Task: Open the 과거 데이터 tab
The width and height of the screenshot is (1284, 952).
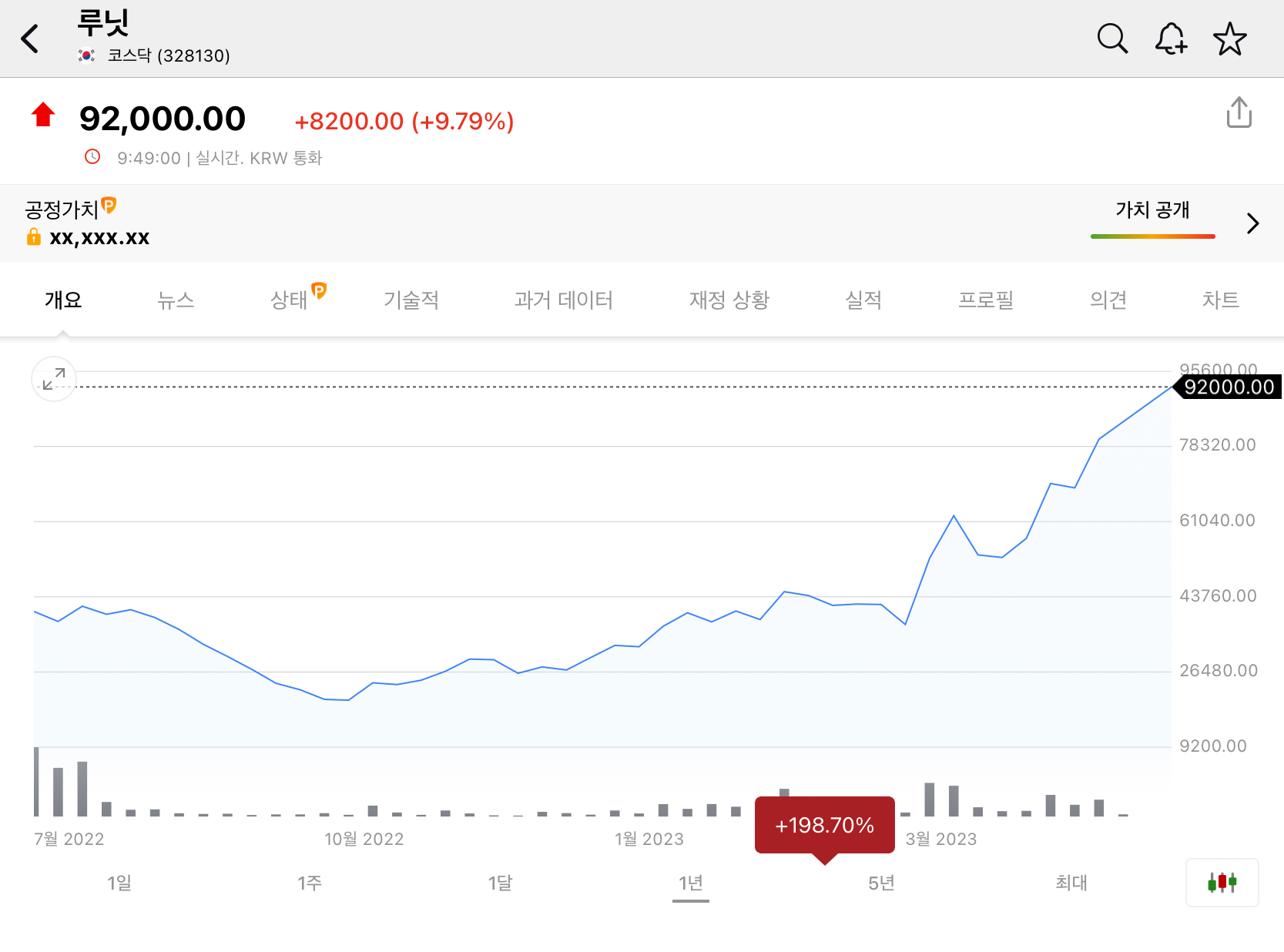Action: [563, 300]
